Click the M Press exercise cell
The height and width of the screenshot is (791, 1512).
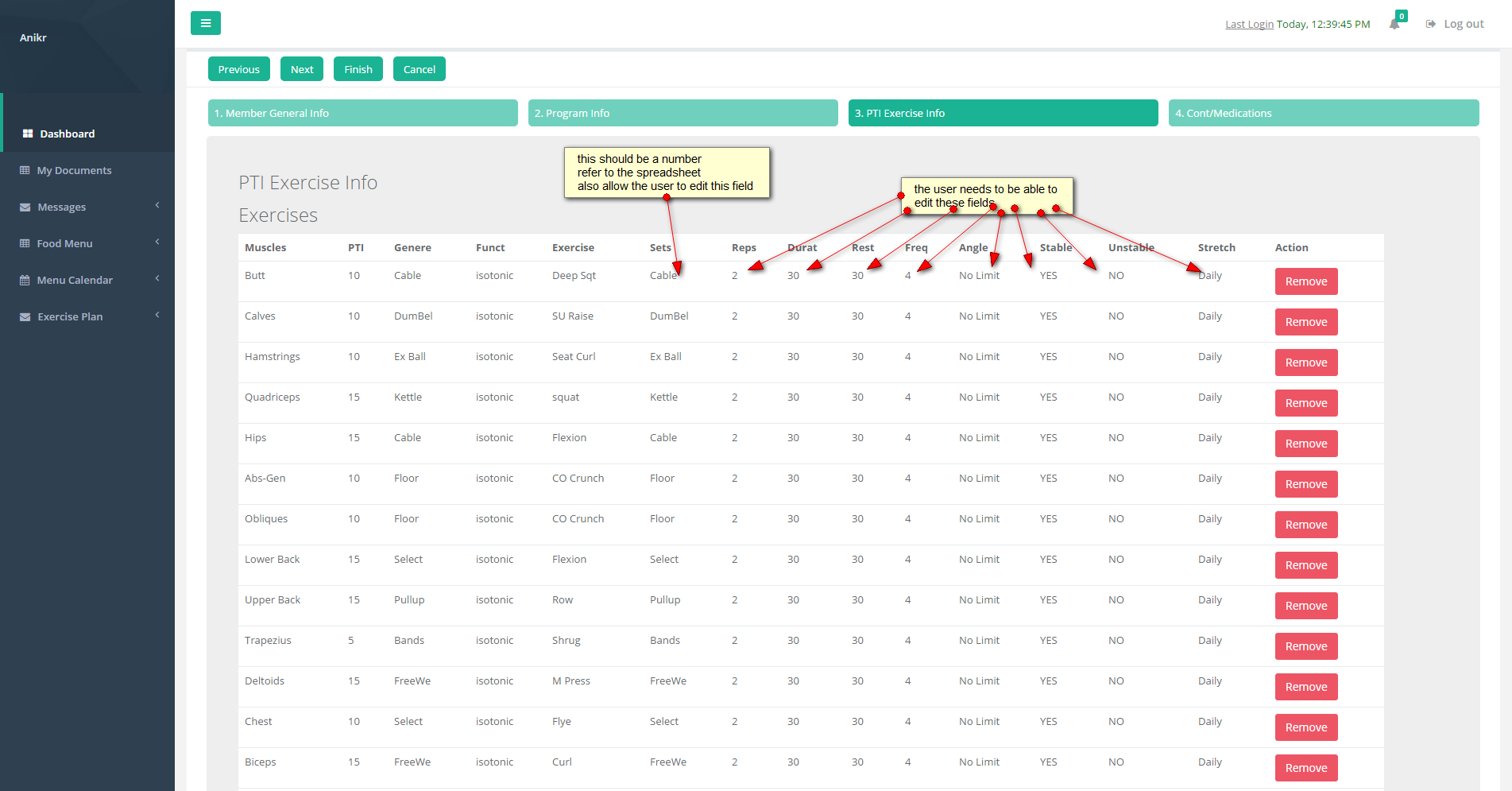[571, 680]
